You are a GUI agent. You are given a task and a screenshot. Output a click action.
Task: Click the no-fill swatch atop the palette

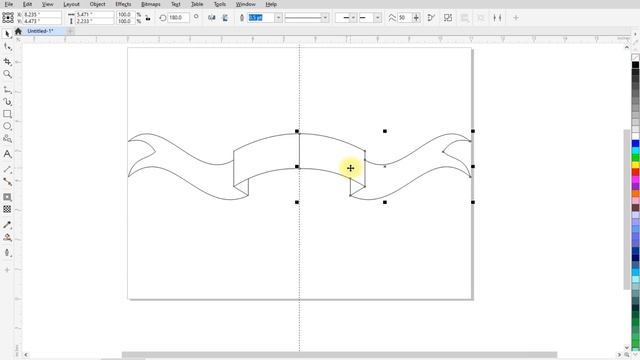636,58
